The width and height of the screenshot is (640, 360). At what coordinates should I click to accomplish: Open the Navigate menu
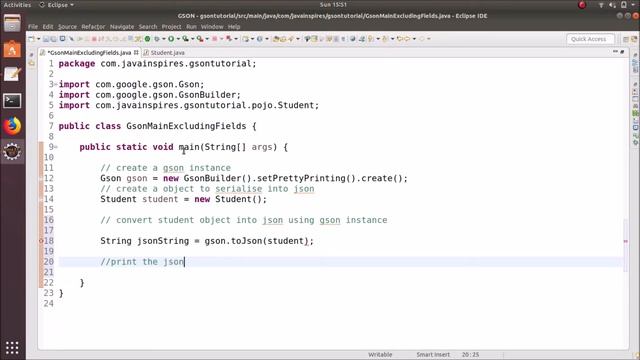click(122, 27)
